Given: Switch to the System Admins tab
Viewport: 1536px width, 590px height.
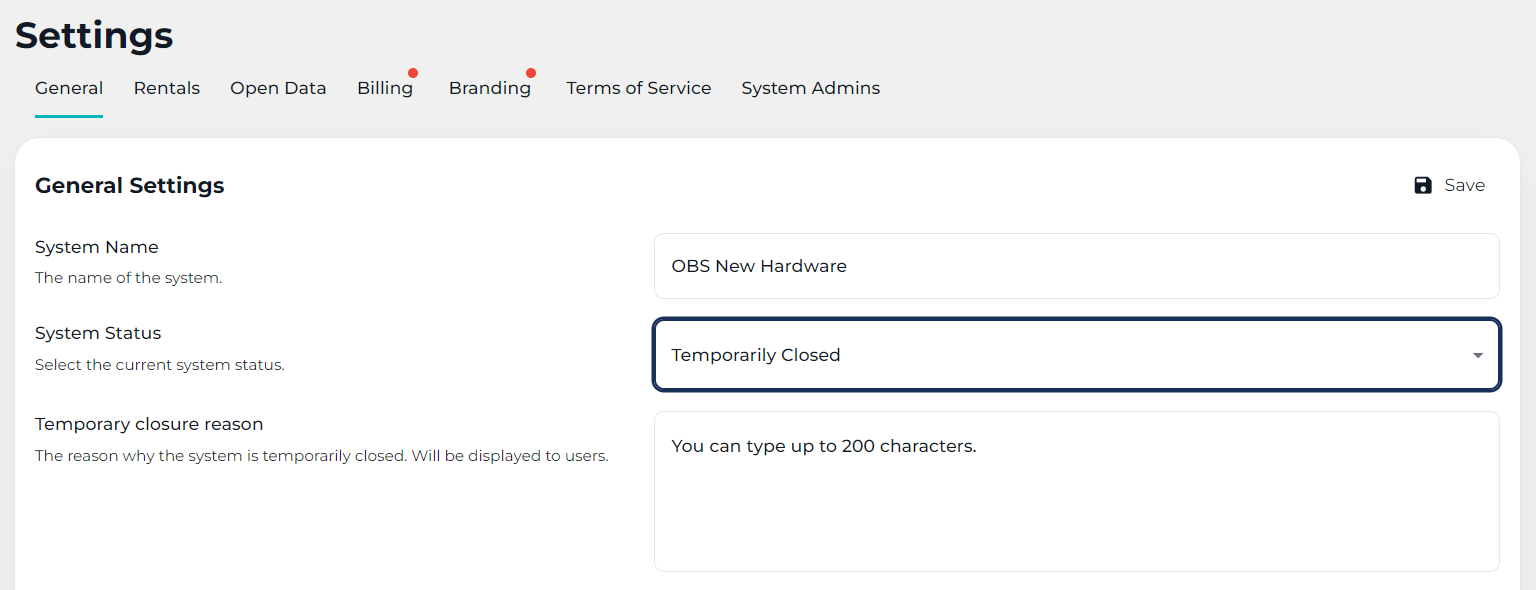Looking at the screenshot, I should click(810, 88).
